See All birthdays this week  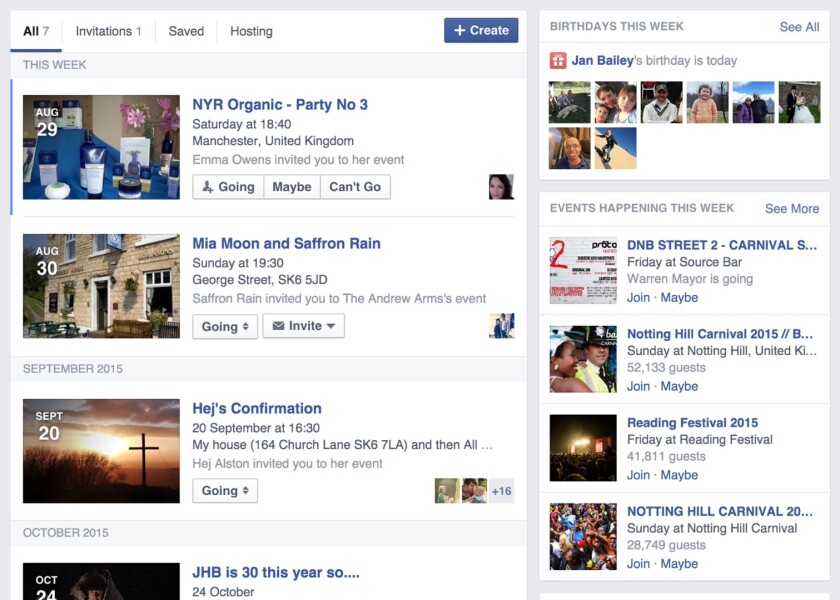coord(799,26)
